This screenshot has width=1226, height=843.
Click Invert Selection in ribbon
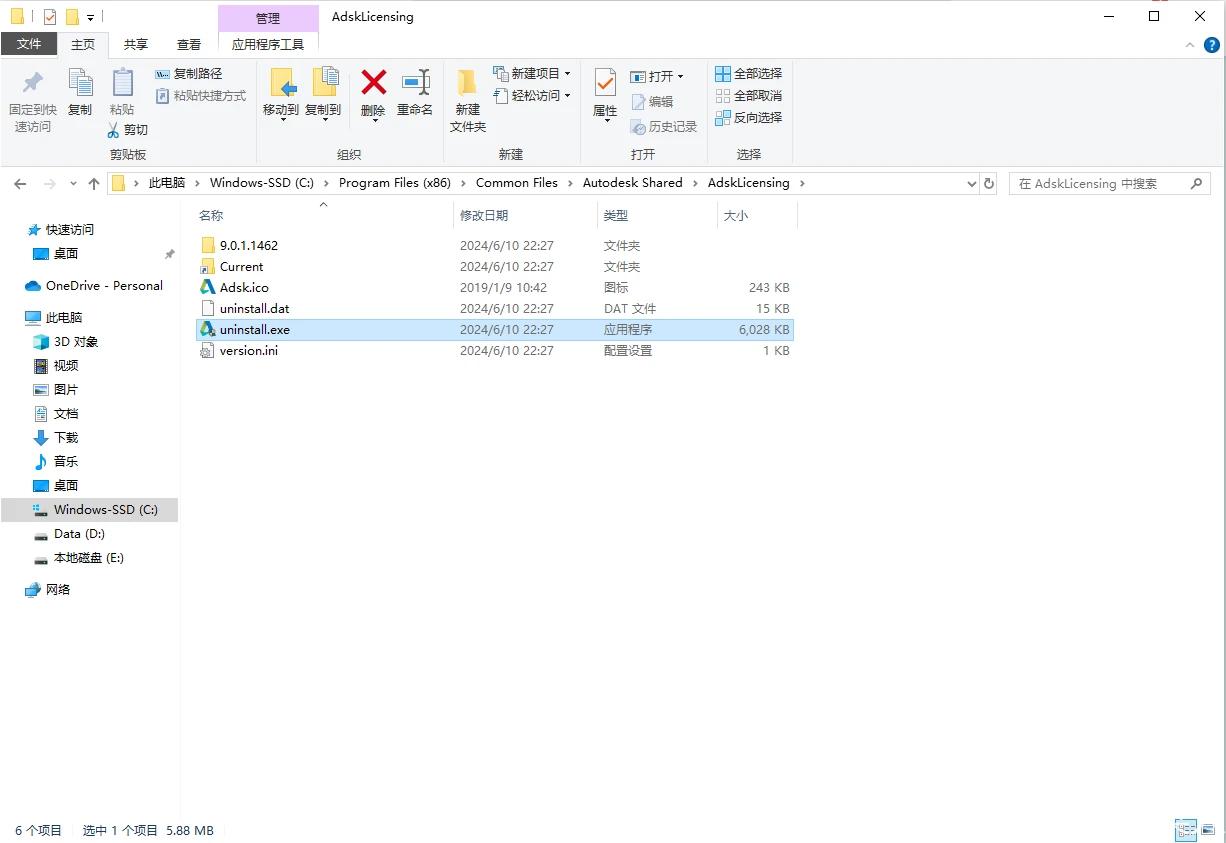pyautogui.click(x=748, y=118)
